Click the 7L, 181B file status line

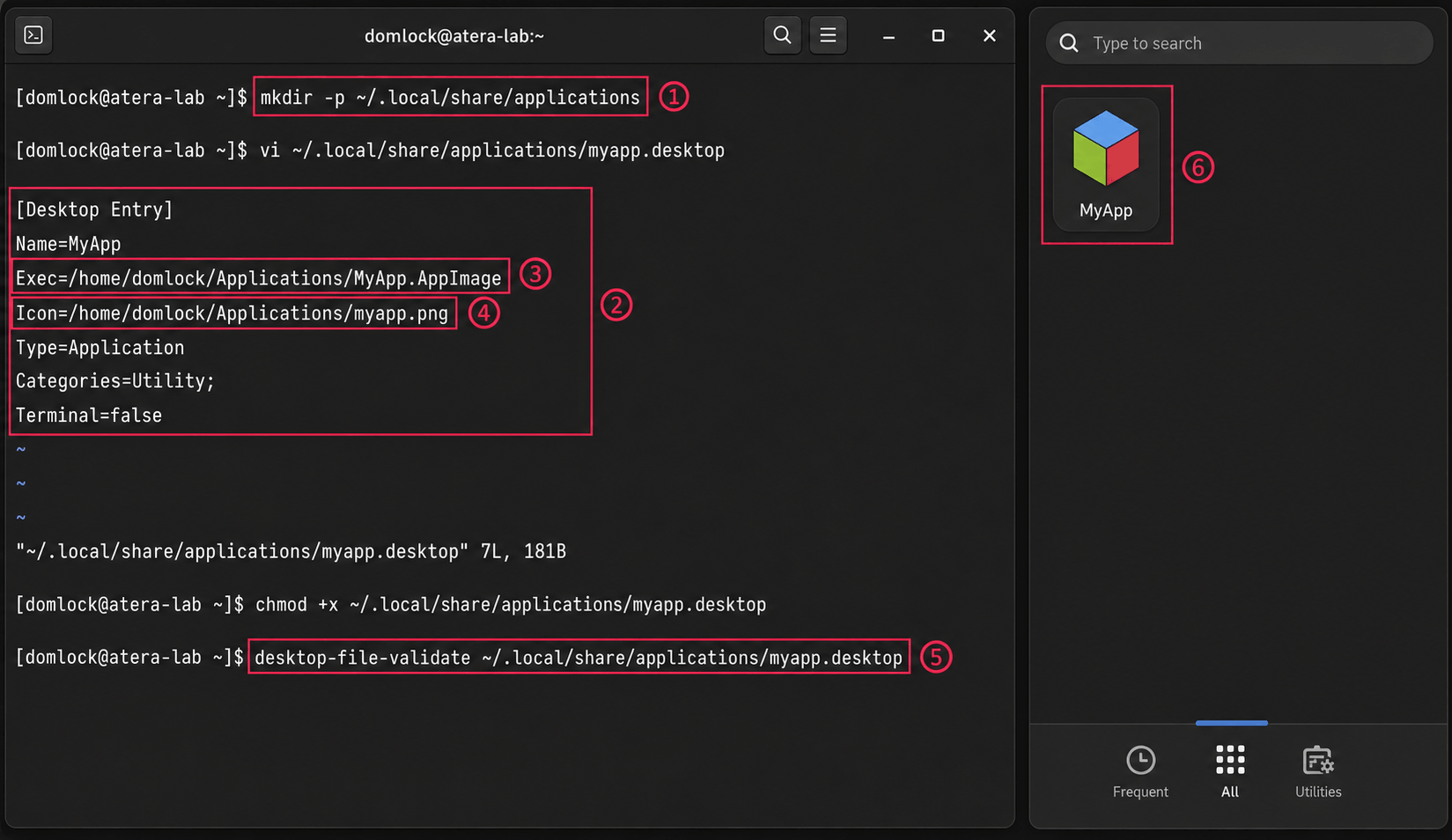pyautogui.click(x=291, y=552)
